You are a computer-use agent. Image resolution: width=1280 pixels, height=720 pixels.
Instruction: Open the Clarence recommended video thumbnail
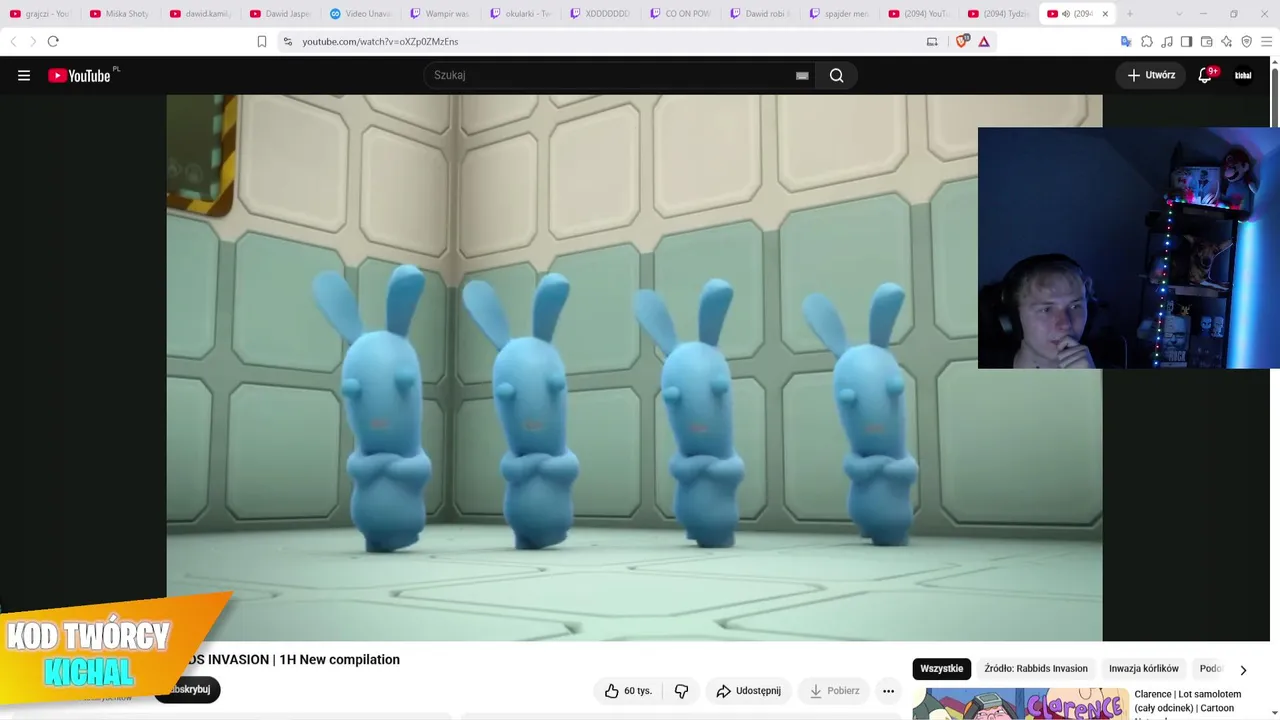click(x=1020, y=704)
